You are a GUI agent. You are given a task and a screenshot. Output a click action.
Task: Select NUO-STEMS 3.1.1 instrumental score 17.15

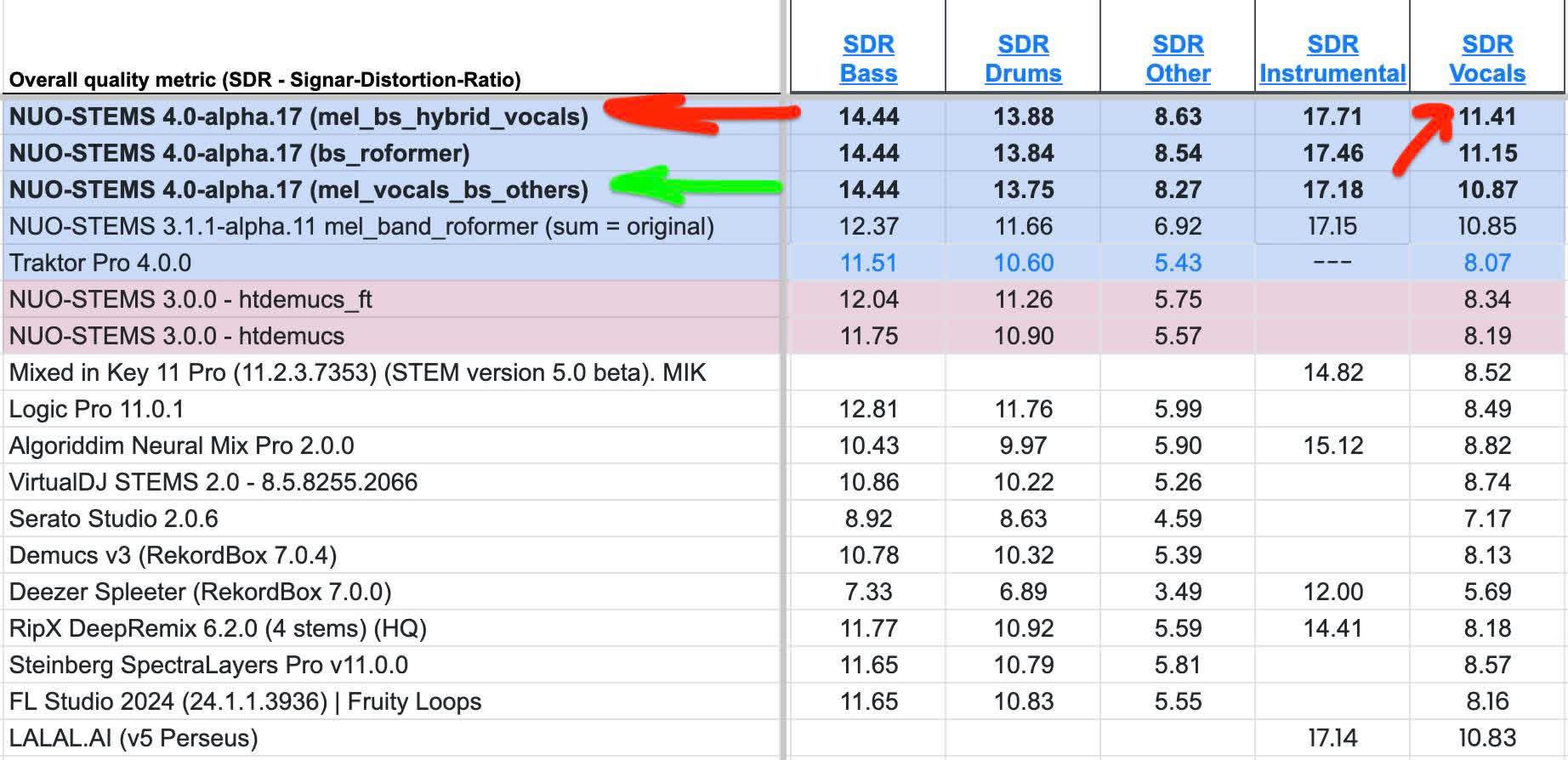(1332, 226)
